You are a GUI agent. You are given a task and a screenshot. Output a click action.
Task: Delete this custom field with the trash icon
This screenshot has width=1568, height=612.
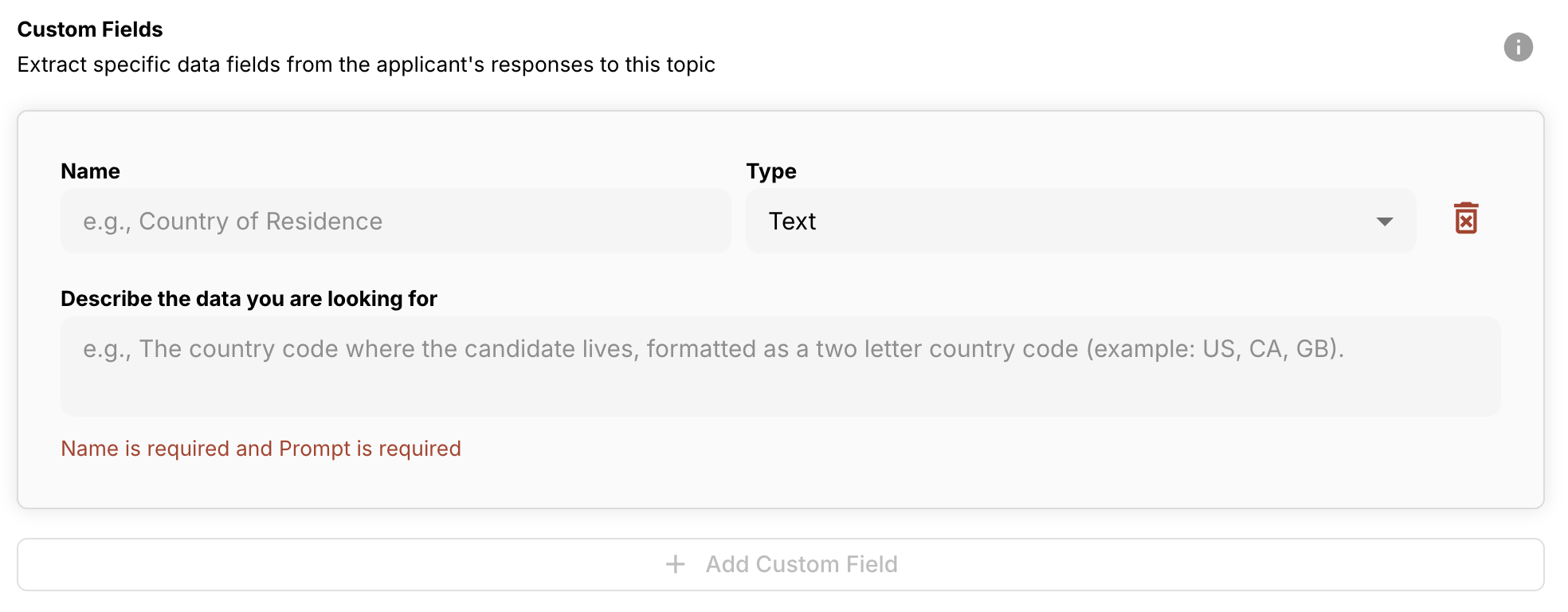(x=1465, y=218)
